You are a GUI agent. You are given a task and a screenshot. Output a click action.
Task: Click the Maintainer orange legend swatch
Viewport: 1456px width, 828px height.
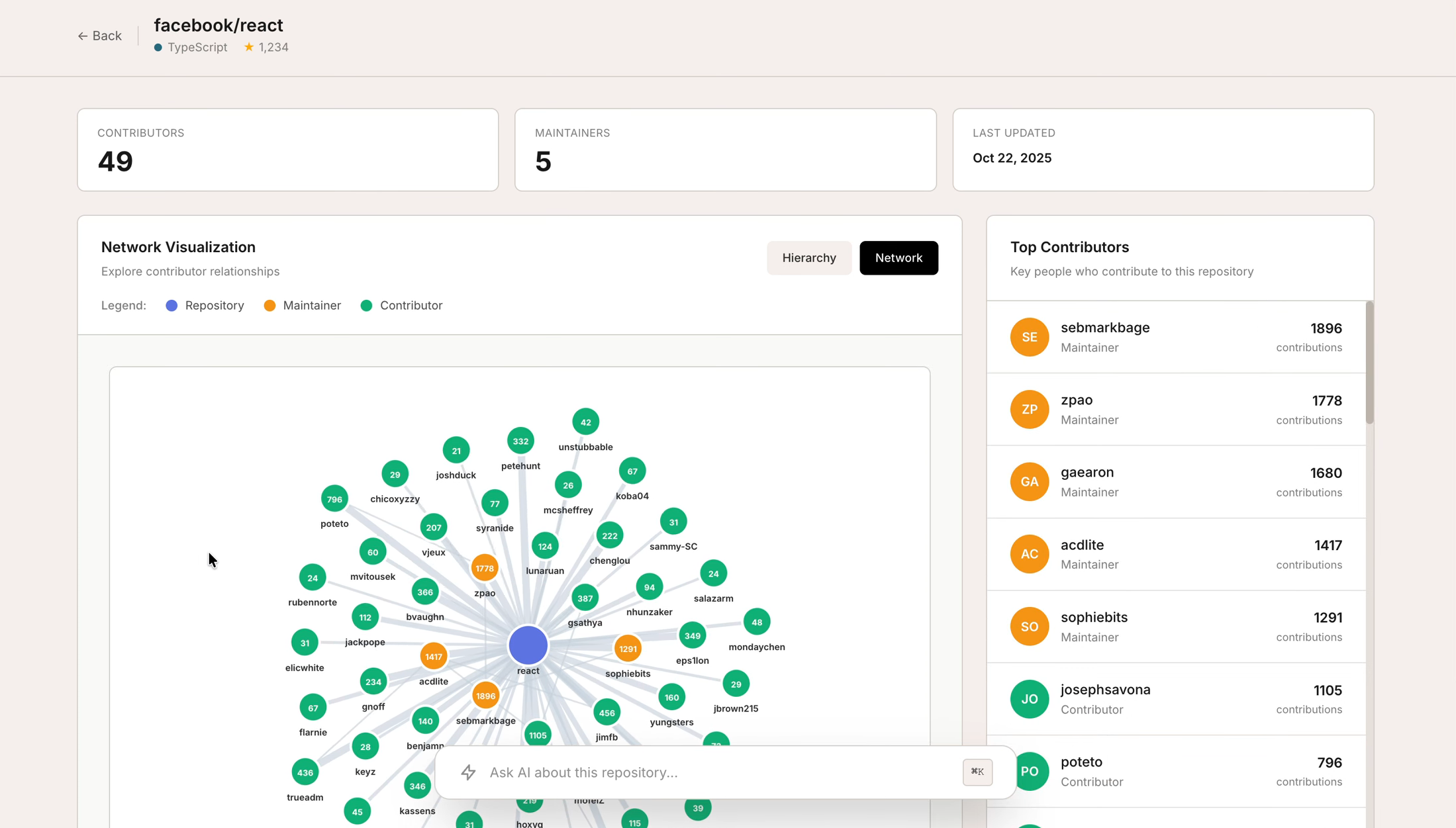tap(269, 305)
